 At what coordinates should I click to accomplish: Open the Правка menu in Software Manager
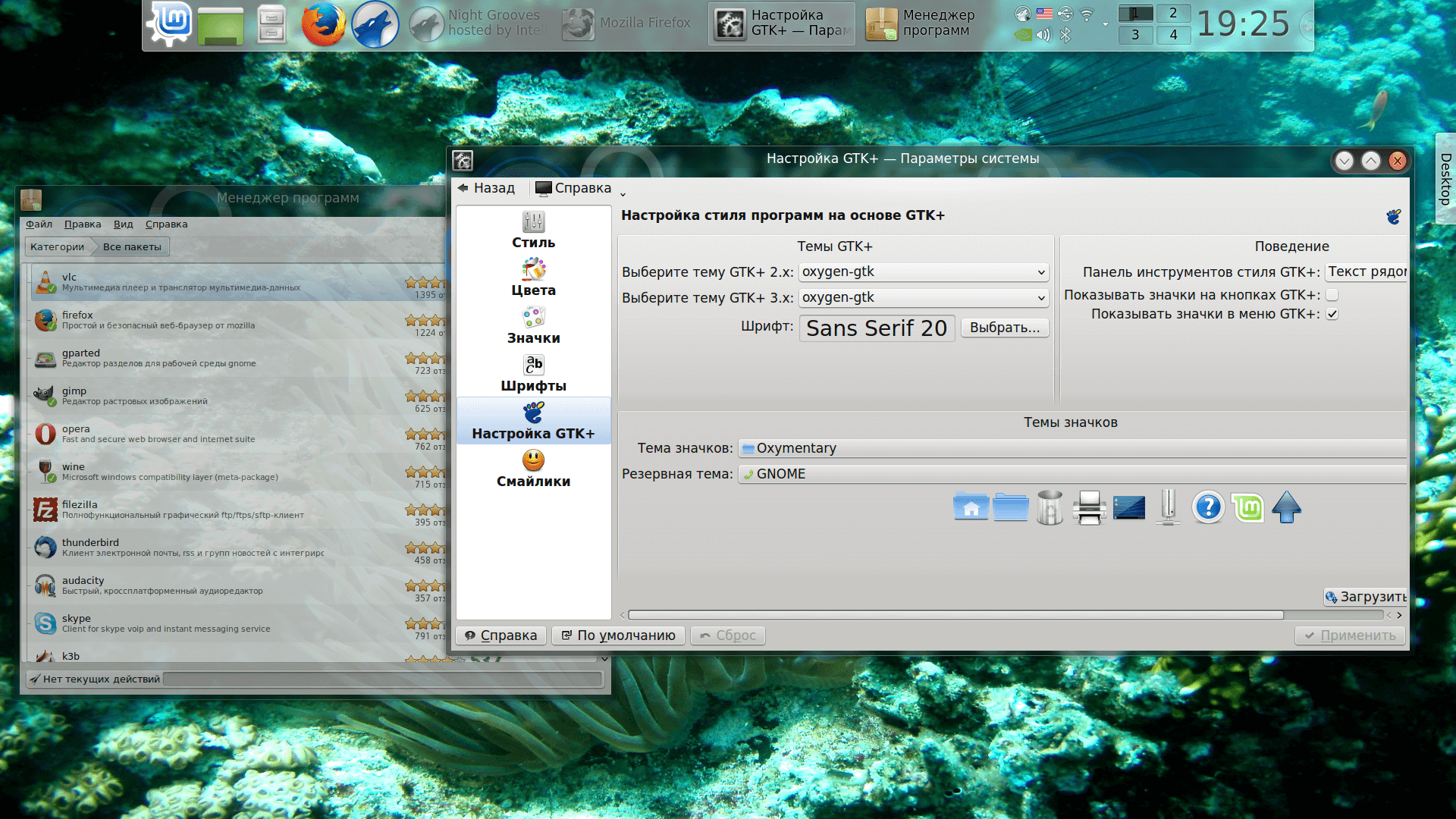tap(82, 224)
